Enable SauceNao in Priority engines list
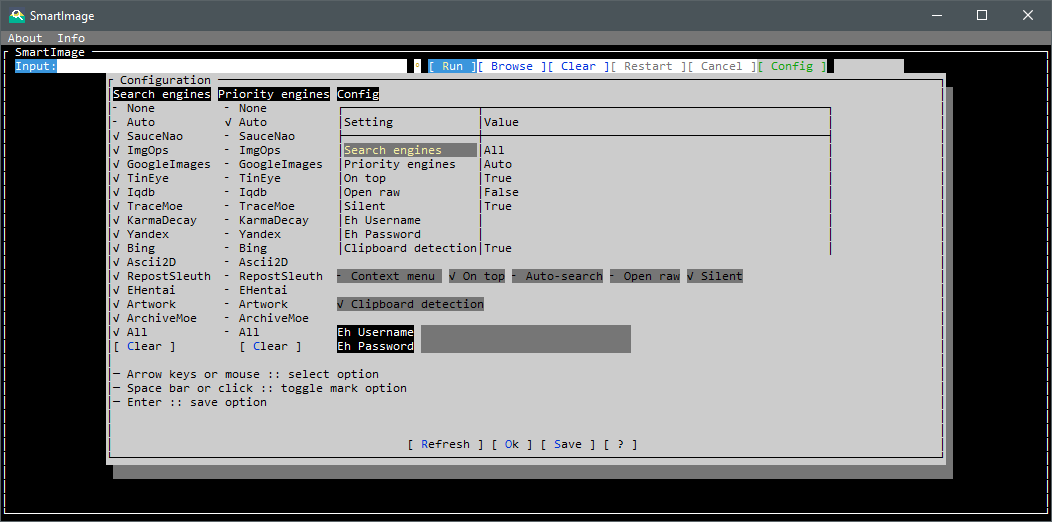Screen dimensions: 1052x522 coord(260,136)
